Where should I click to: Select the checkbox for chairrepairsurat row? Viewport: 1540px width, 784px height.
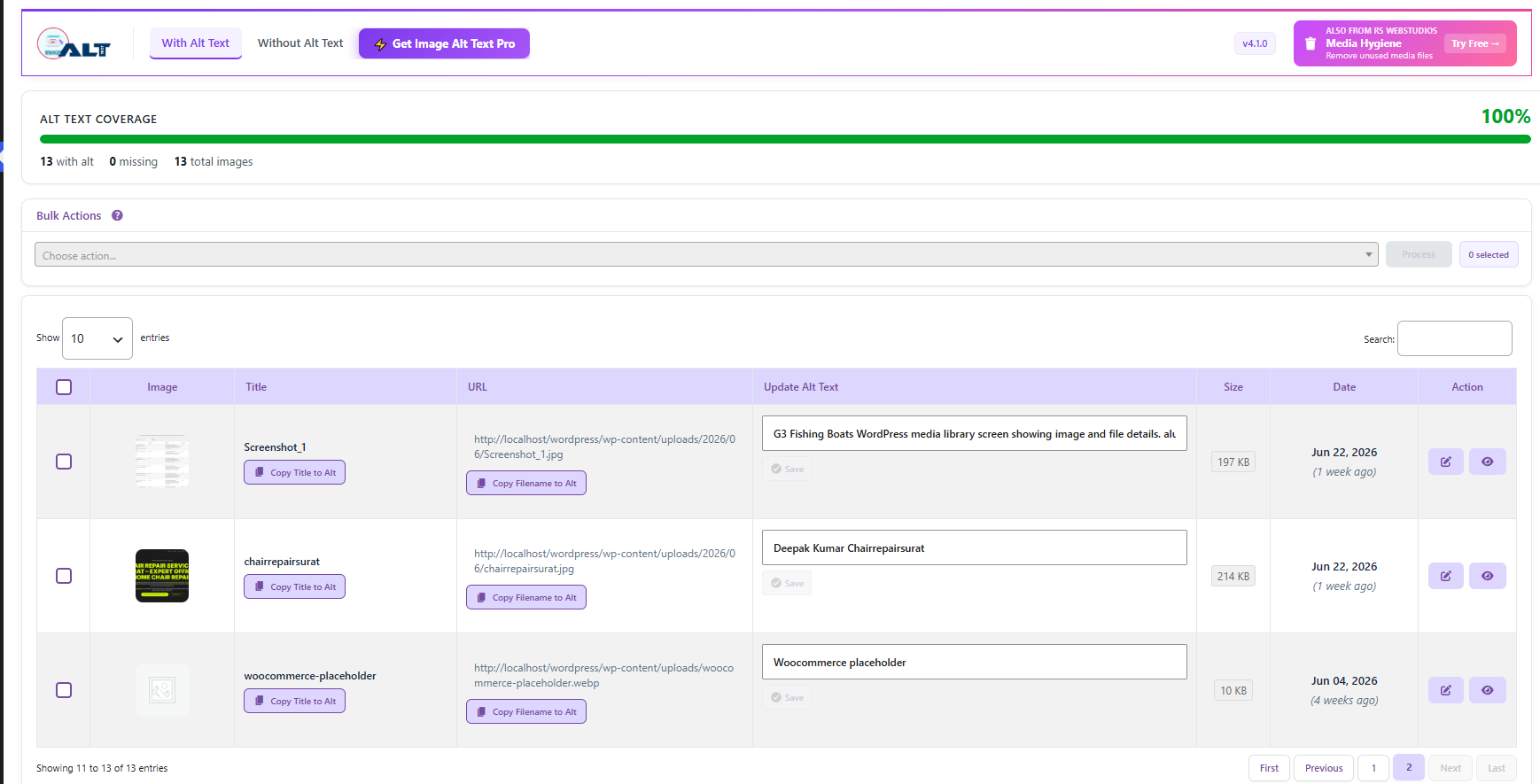[x=64, y=576]
